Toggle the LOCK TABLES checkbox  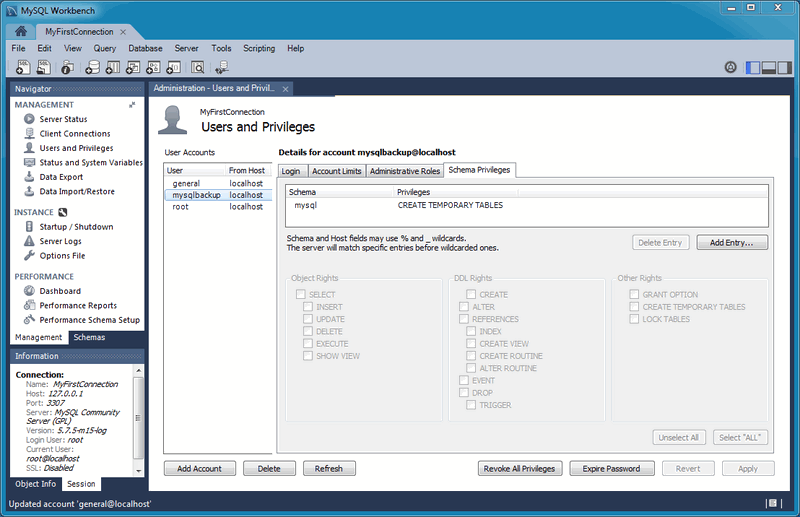(634, 319)
